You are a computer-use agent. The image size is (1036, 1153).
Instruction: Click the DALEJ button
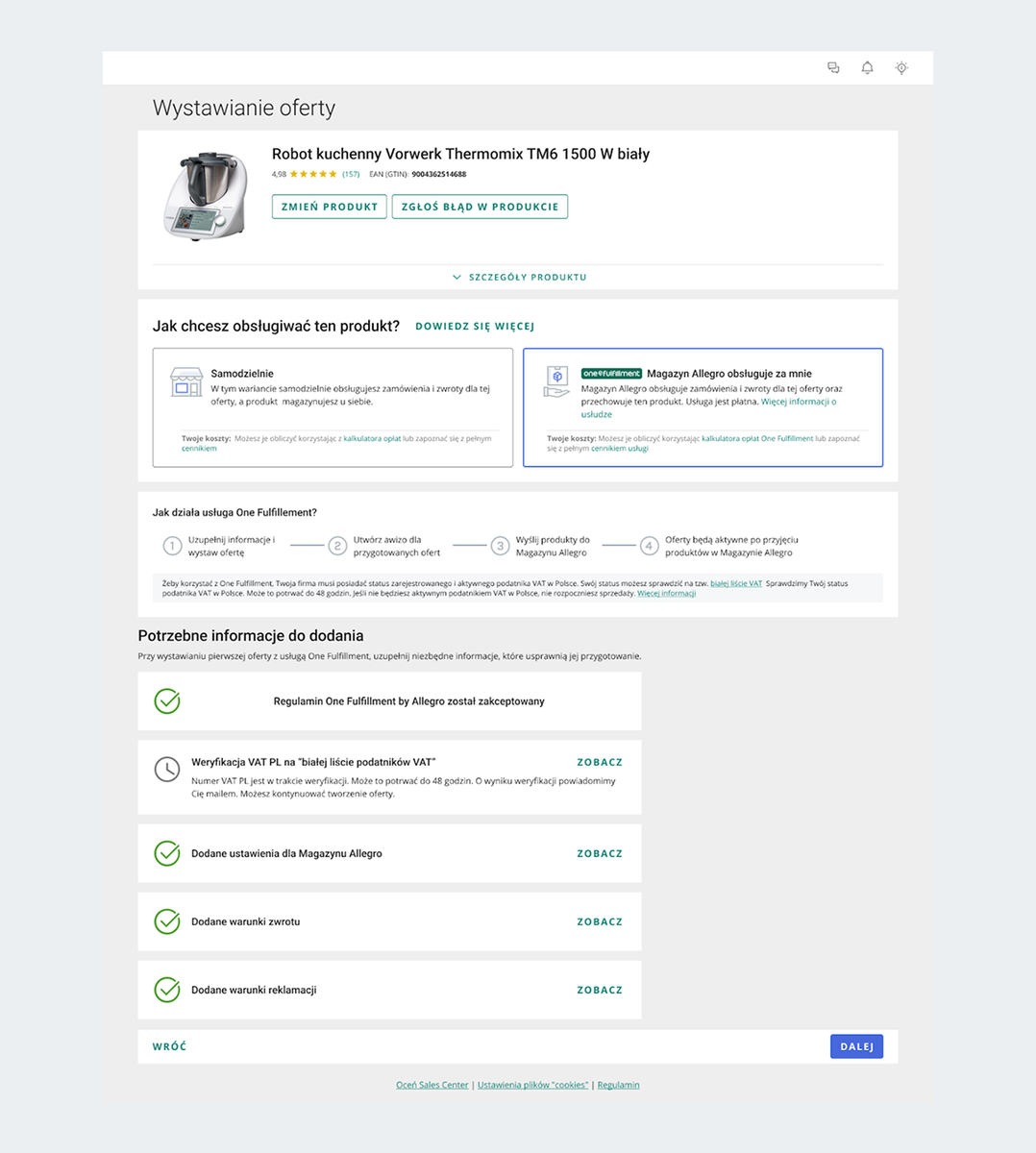(x=856, y=1046)
